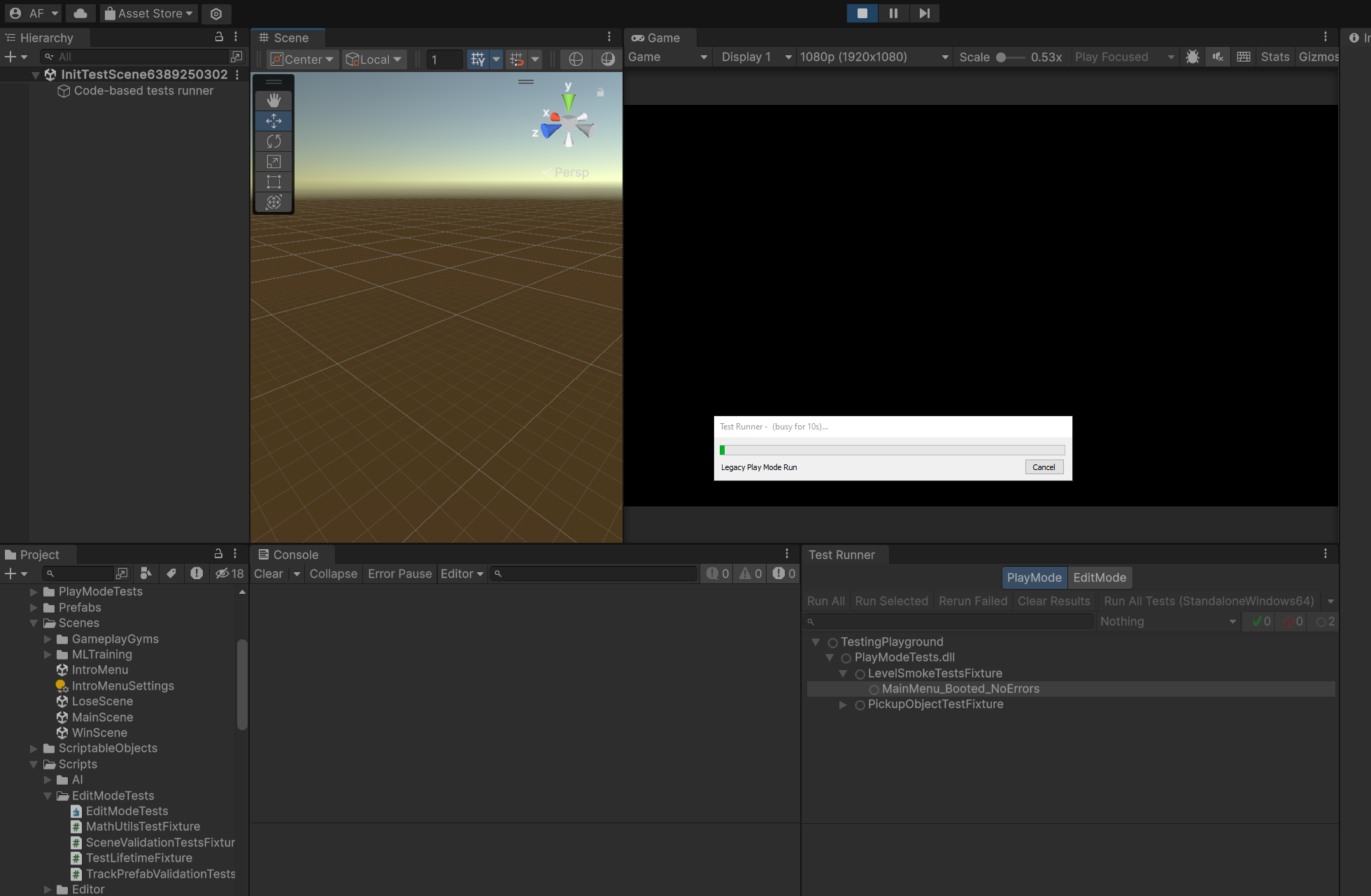Image resolution: width=1371 pixels, height=896 pixels.
Task: Click Clear in the Console
Action: pyautogui.click(x=269, y=574)
